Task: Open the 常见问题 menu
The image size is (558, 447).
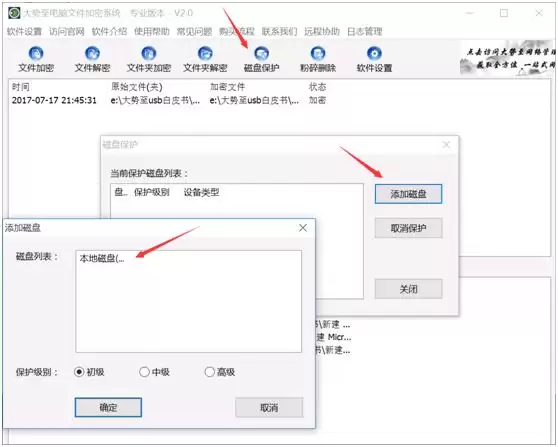Action: (194, 32)
